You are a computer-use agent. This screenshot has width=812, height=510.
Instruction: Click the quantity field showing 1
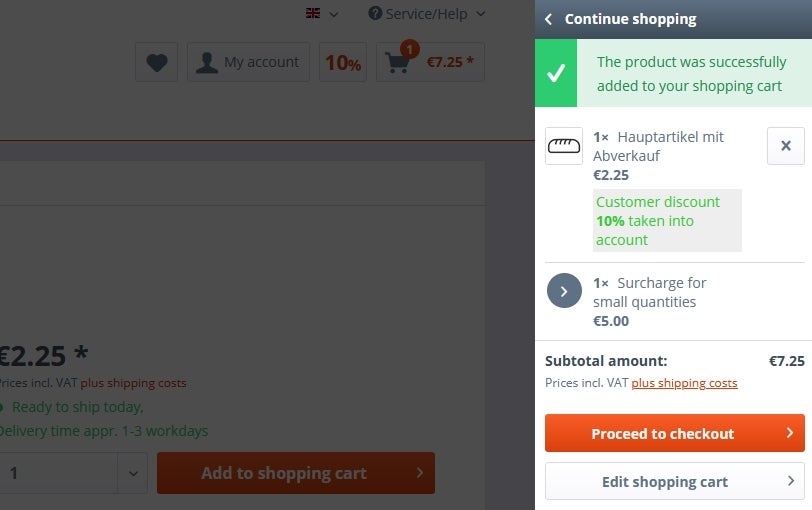(58, 473)
